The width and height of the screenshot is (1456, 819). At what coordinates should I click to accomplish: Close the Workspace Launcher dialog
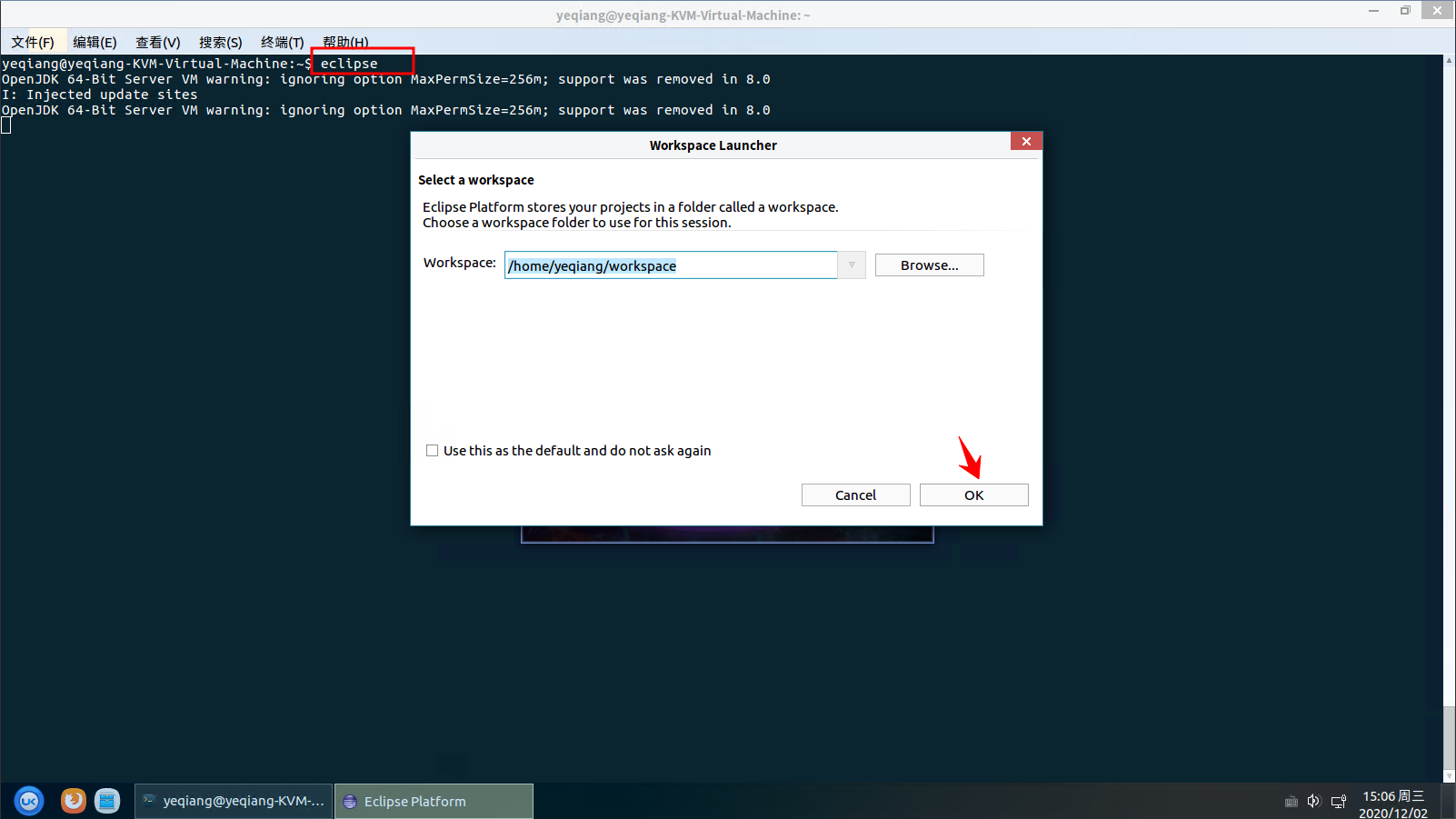pyautogui.click(x=1026, y=142)
